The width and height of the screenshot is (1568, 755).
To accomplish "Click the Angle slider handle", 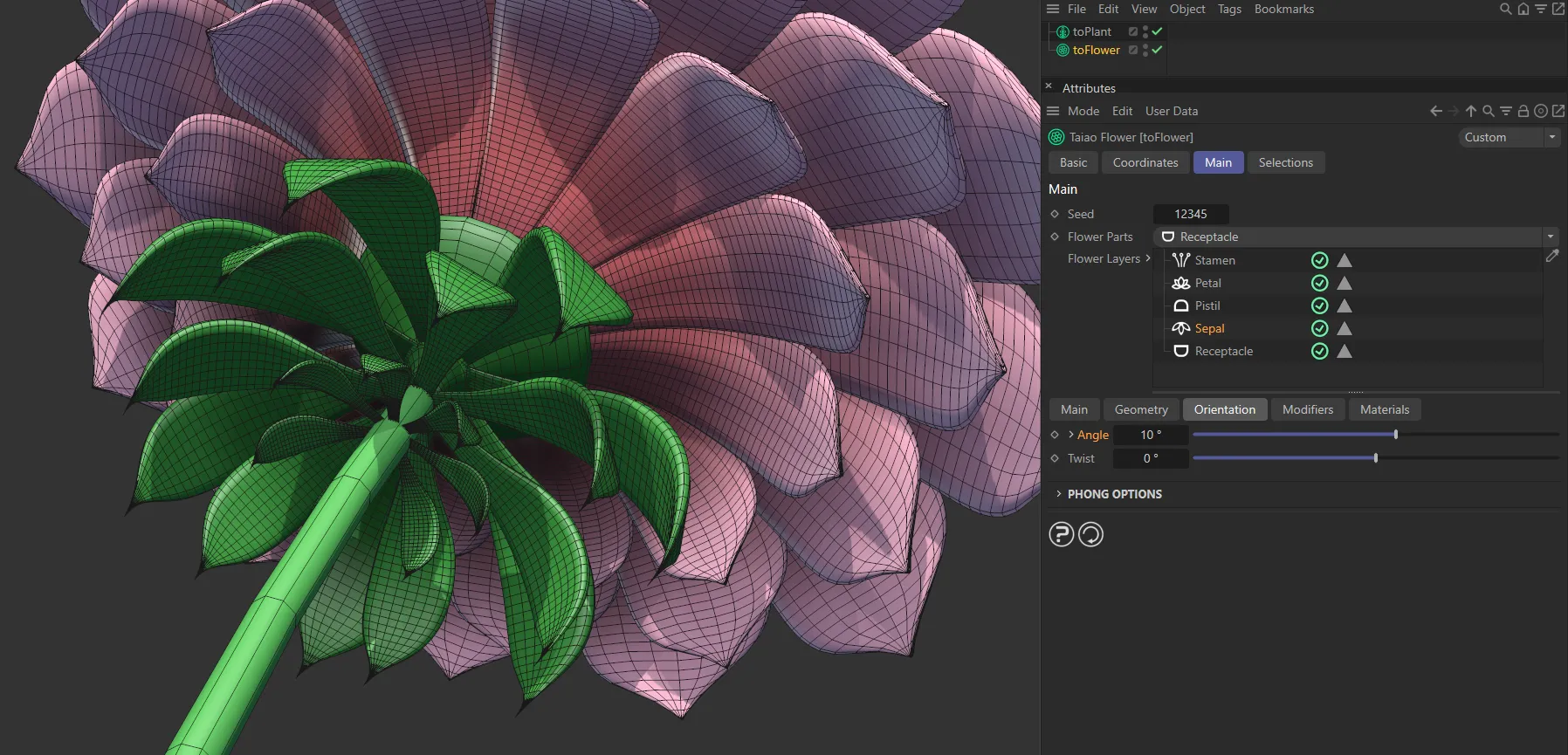I will 1396,434.
